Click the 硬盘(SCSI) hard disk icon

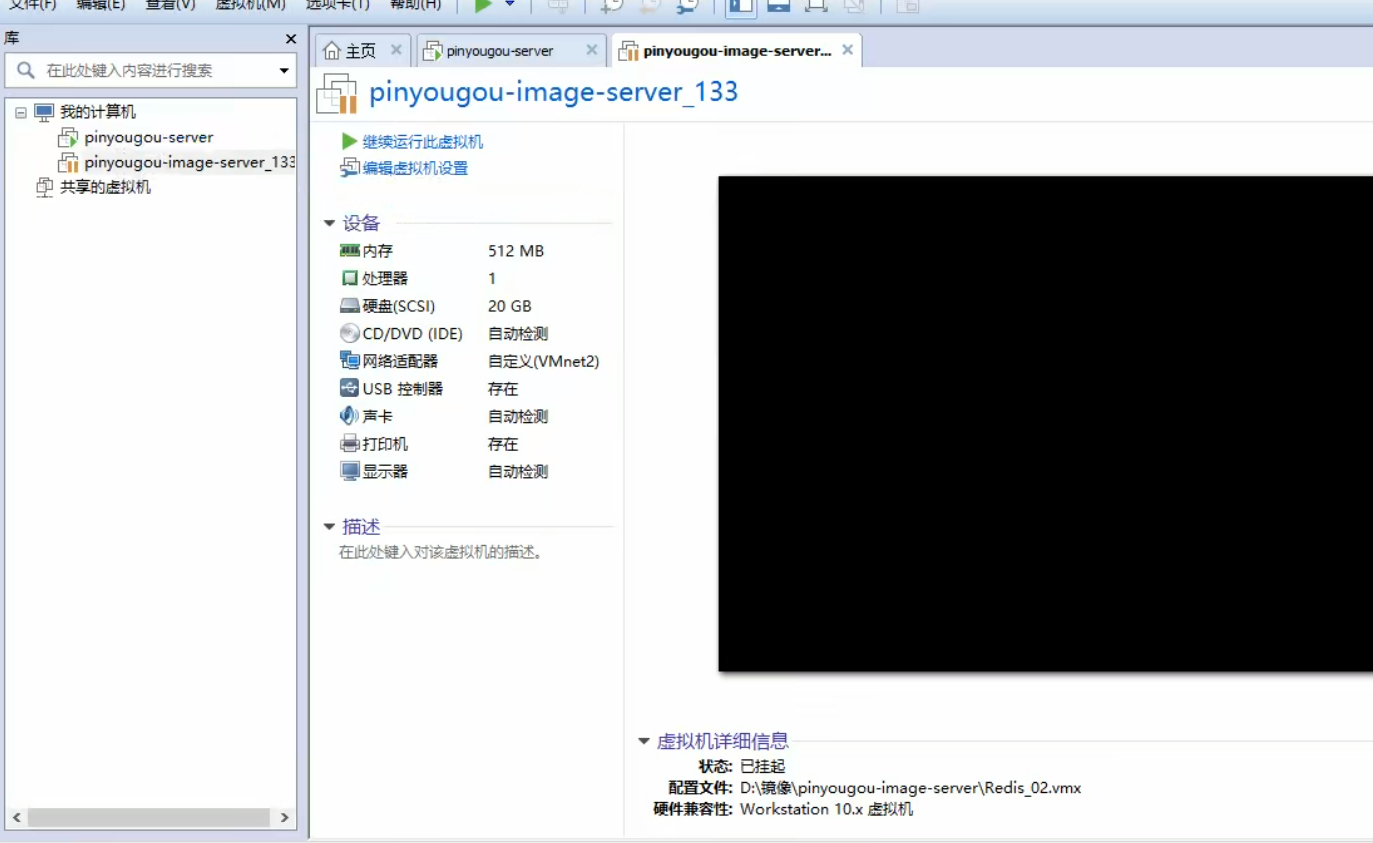tap(350, 306)
